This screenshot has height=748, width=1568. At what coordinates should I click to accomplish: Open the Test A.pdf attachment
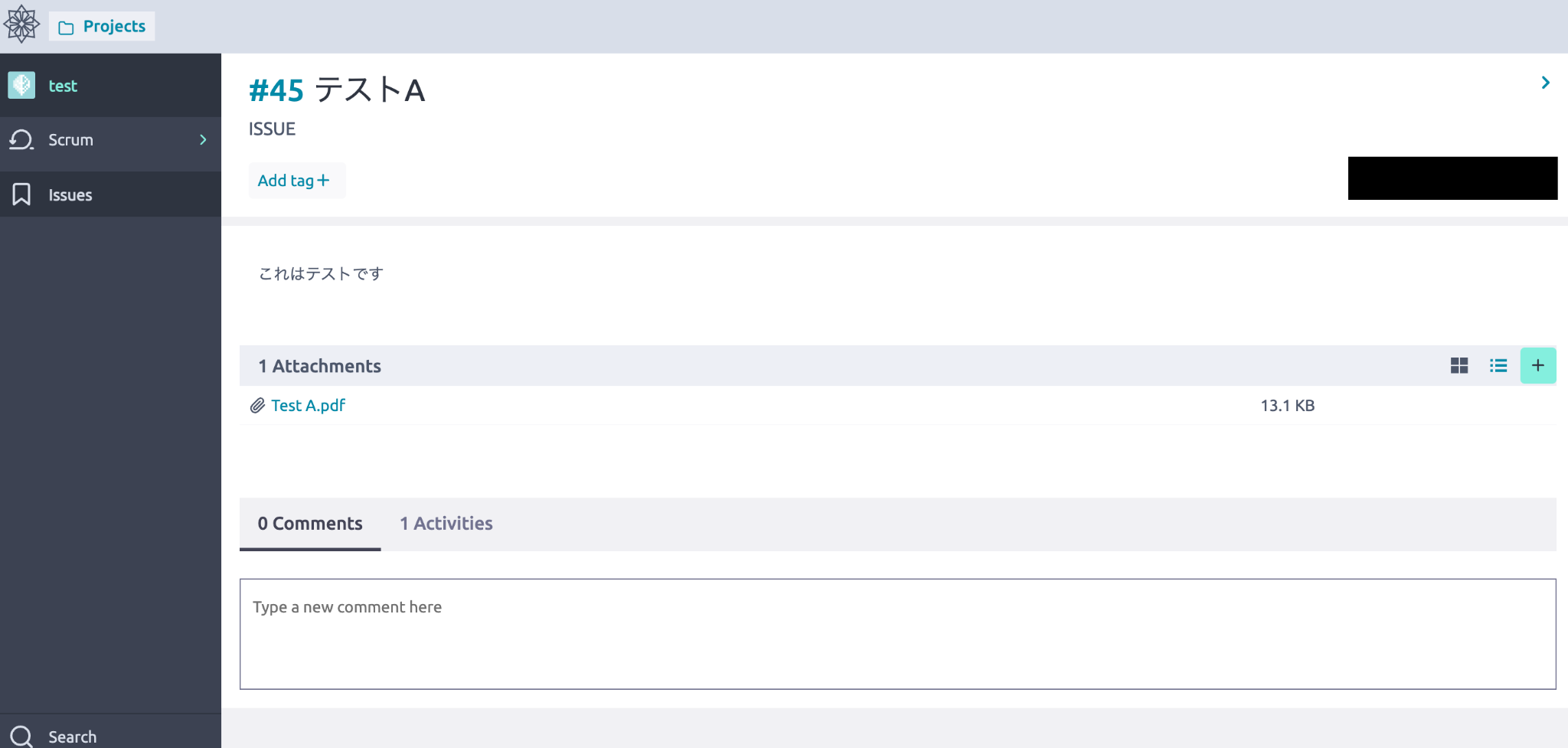pyautogui.click(x=308, y=406)
